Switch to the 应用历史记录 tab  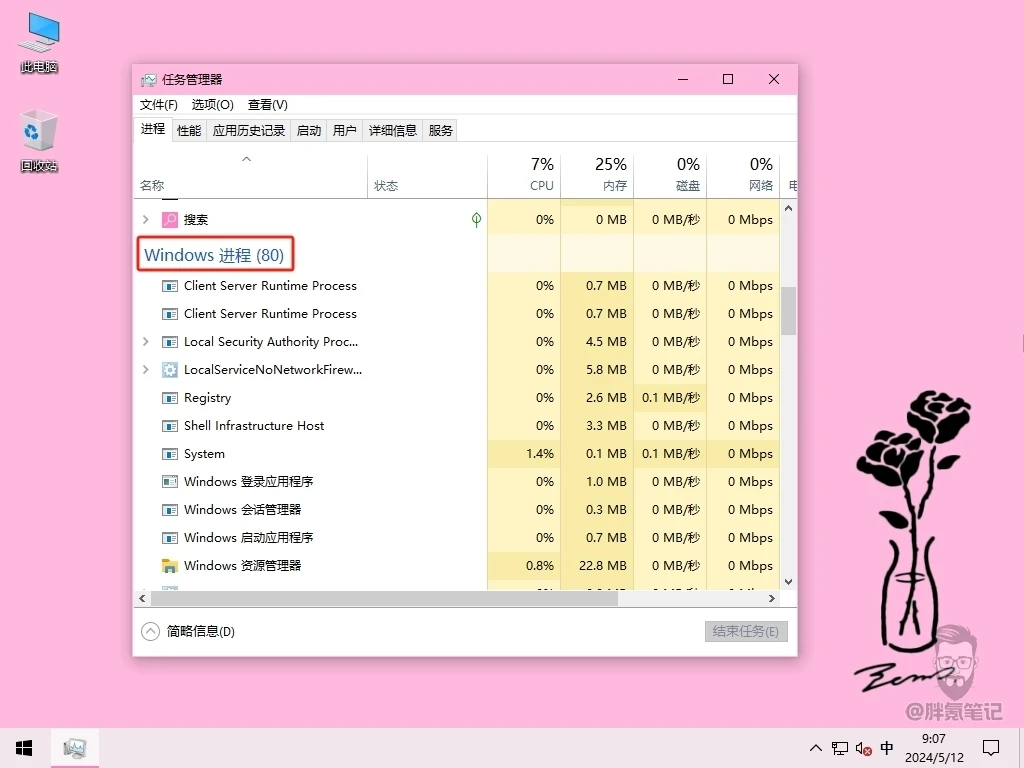pos(249,131)
